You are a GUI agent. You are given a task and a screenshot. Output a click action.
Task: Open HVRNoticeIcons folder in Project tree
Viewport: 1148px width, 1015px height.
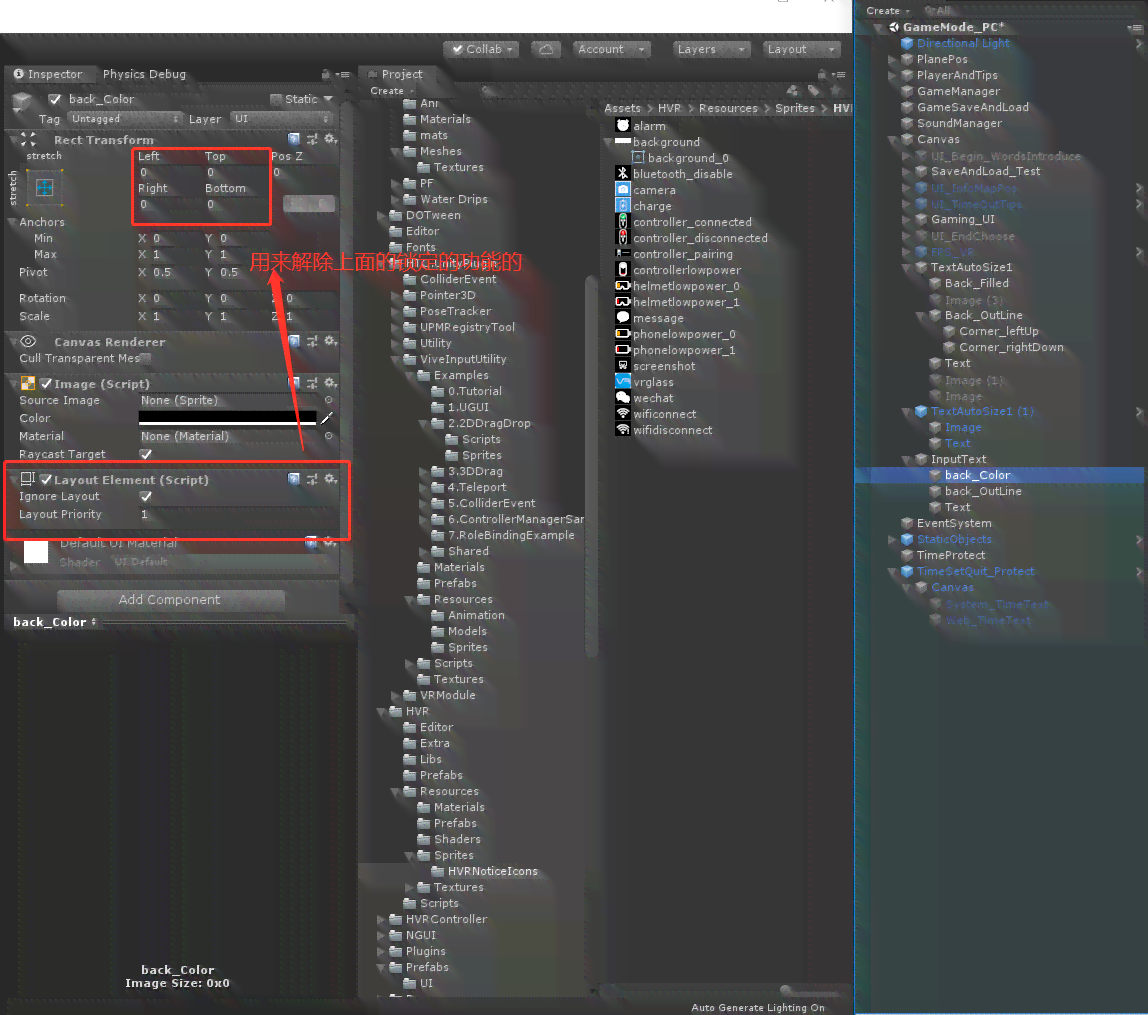[493, 871]
